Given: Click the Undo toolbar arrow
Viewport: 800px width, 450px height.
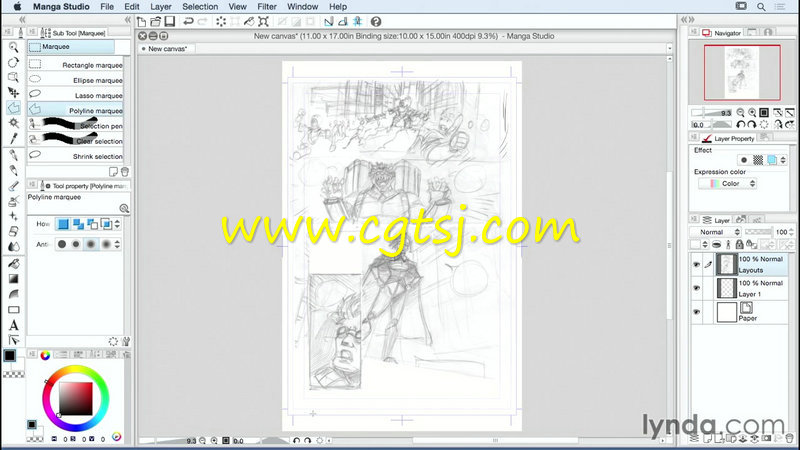Looking at the screenshot, I should tap(188, 21).
